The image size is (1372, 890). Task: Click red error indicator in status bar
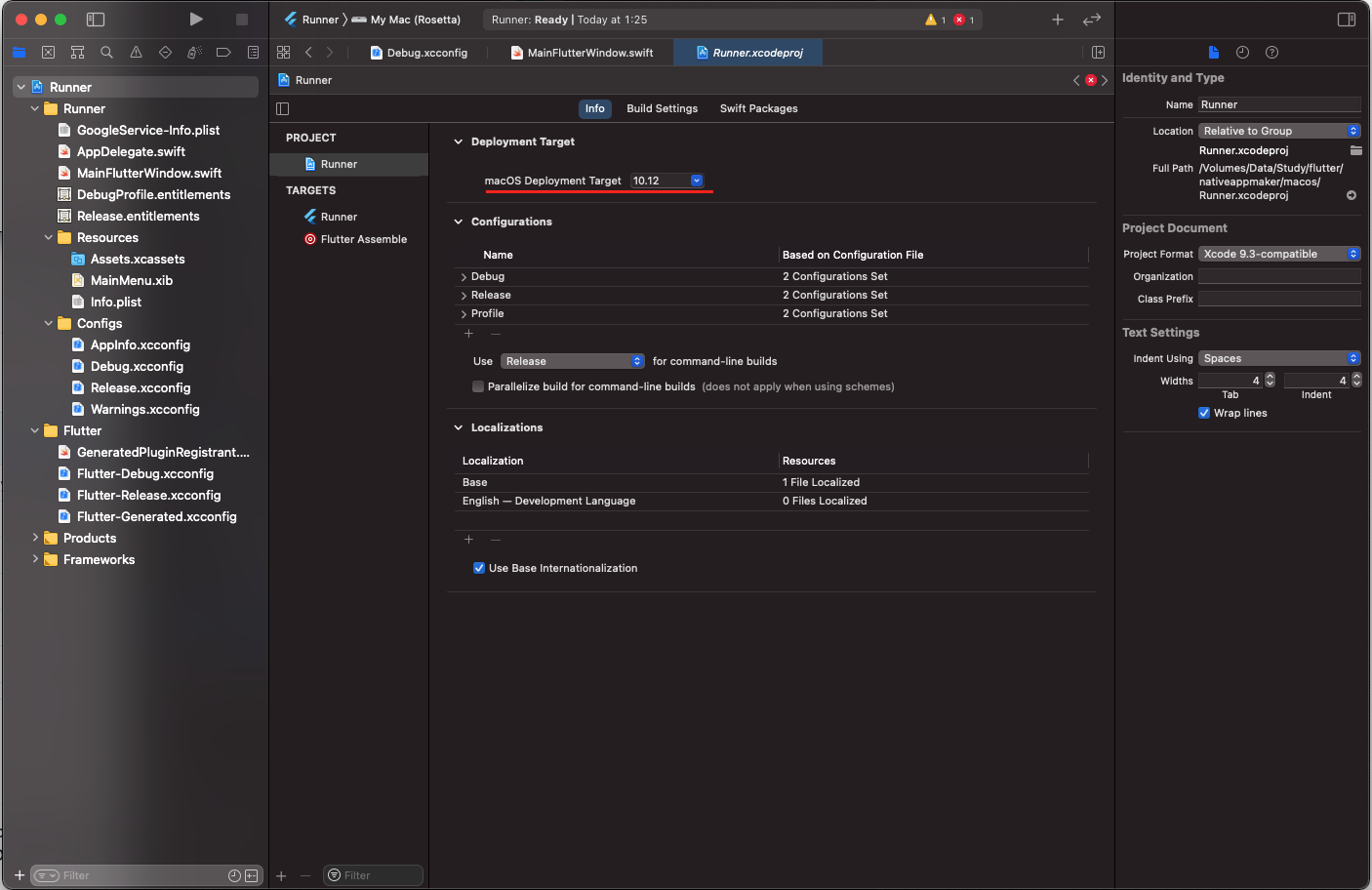[x=964, y=20]
